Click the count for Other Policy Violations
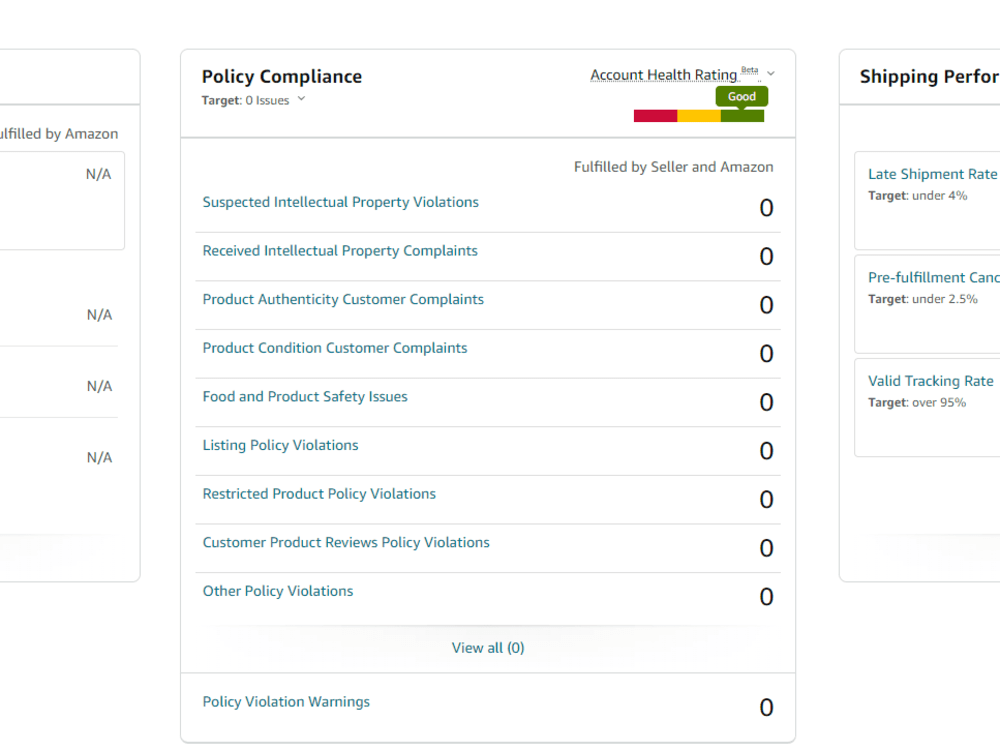 pyautogui.click(x=766, y=597)
